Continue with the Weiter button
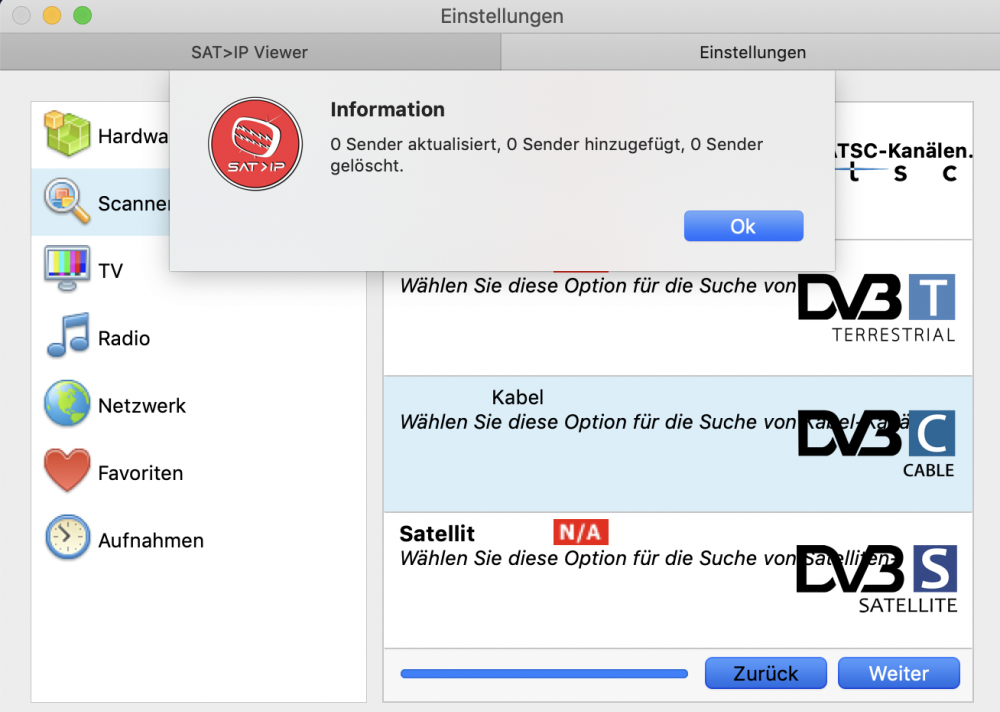 [x=899, y=673]
